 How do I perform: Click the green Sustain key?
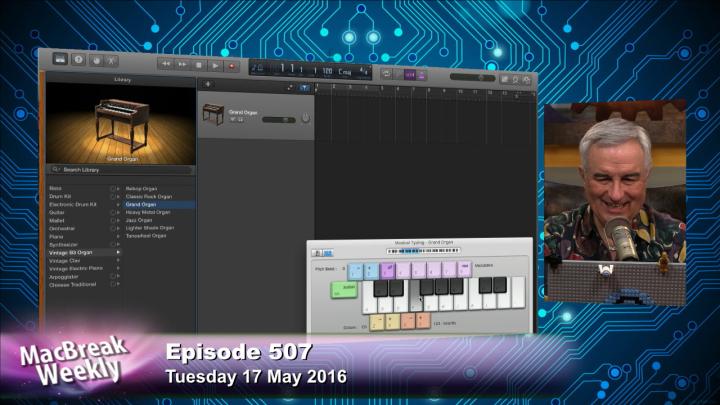(344, 290)
